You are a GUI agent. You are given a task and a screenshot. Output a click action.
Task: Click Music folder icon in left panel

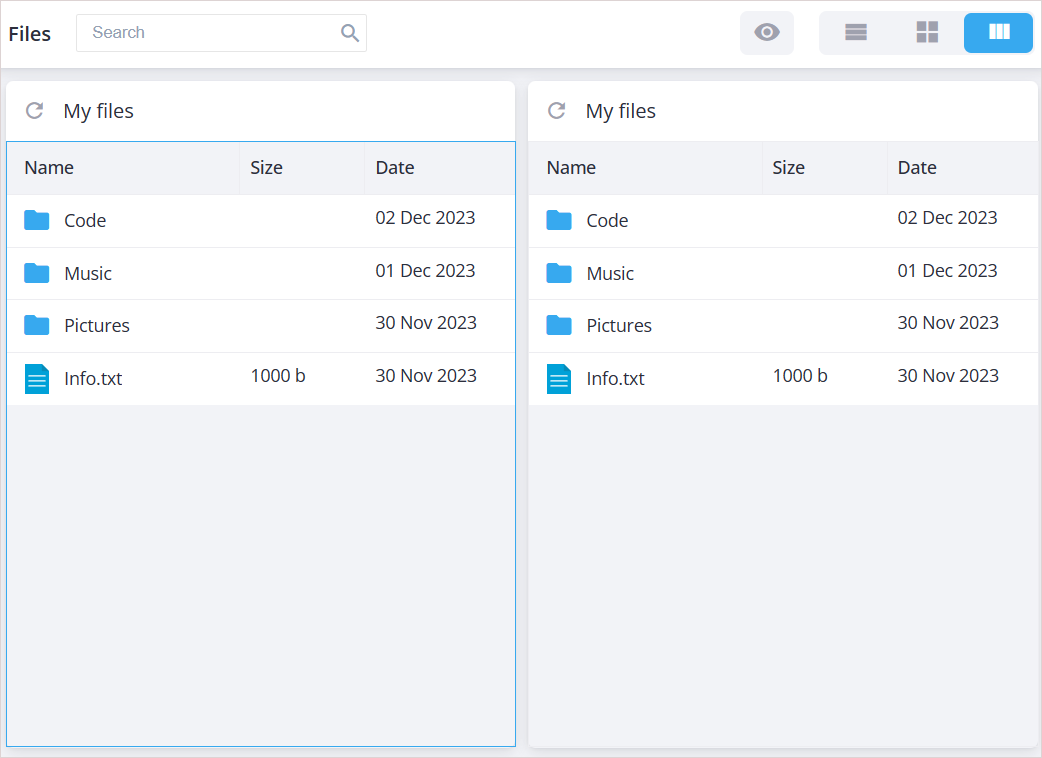point(37,273)
